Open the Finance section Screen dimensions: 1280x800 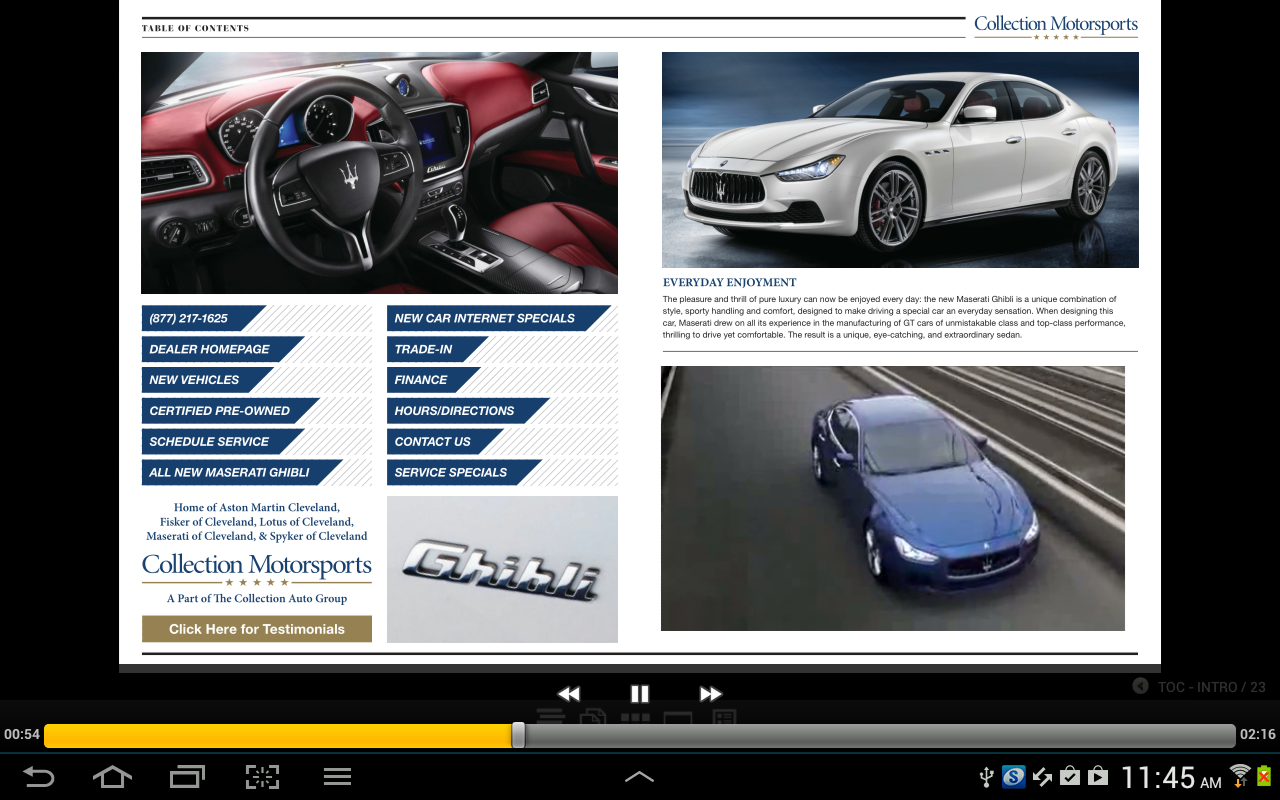coord(434,380)
